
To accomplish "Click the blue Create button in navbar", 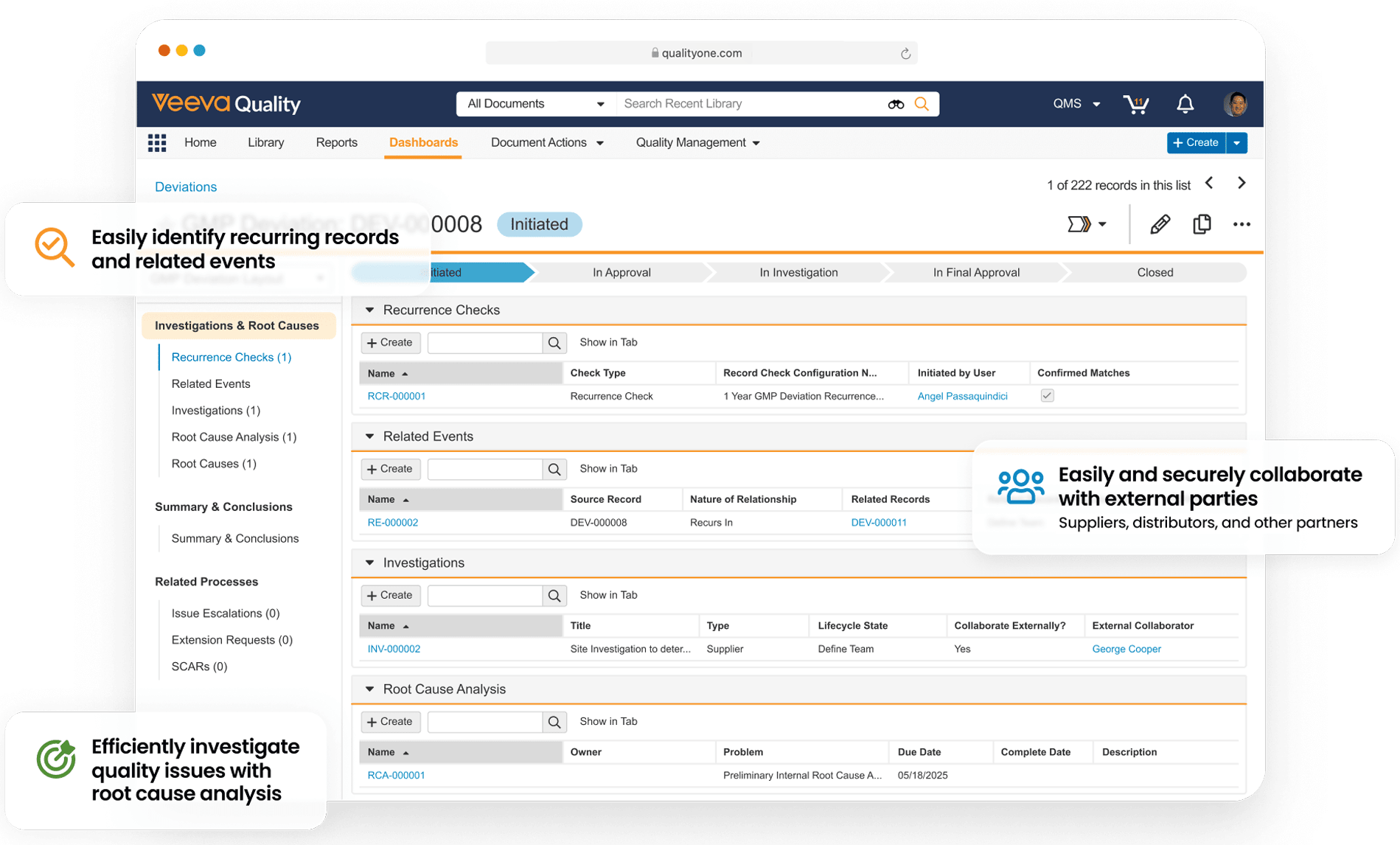I will [x=1196, y=142].
